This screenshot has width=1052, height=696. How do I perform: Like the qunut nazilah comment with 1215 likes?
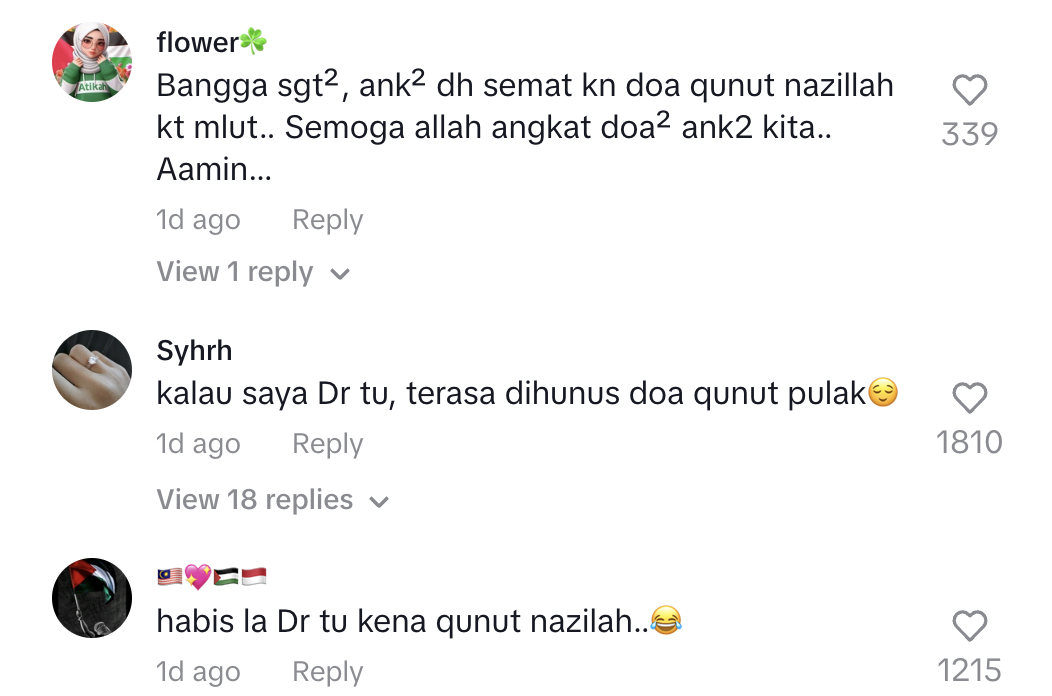pos(969,626)
